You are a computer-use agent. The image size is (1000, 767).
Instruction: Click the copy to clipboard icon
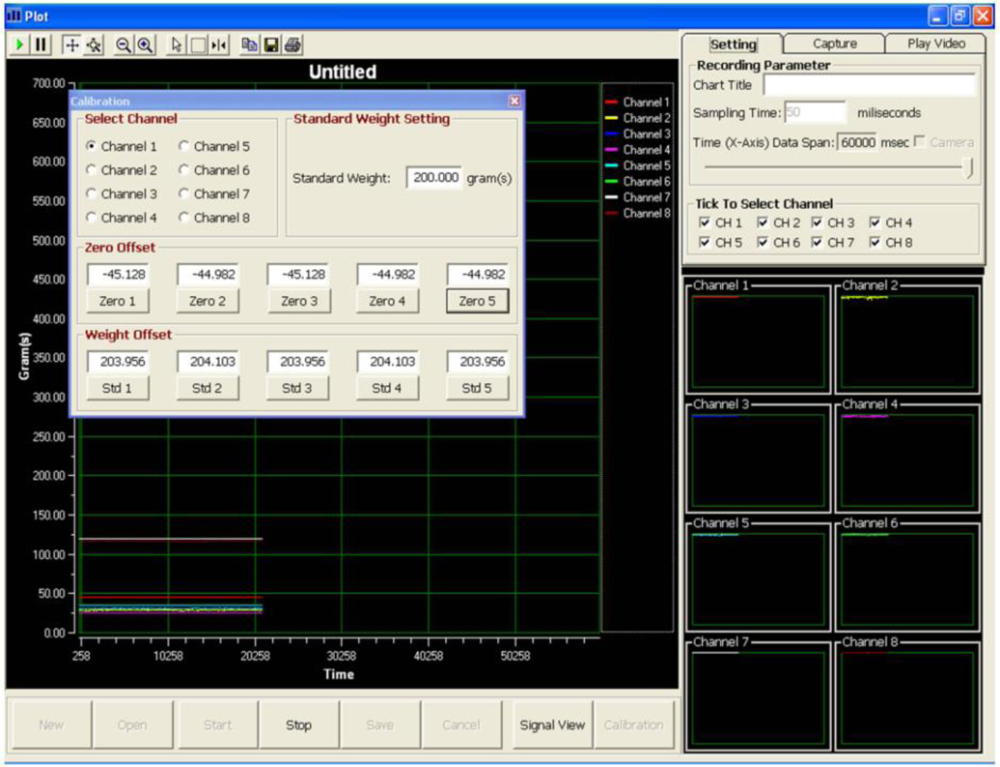249,45
